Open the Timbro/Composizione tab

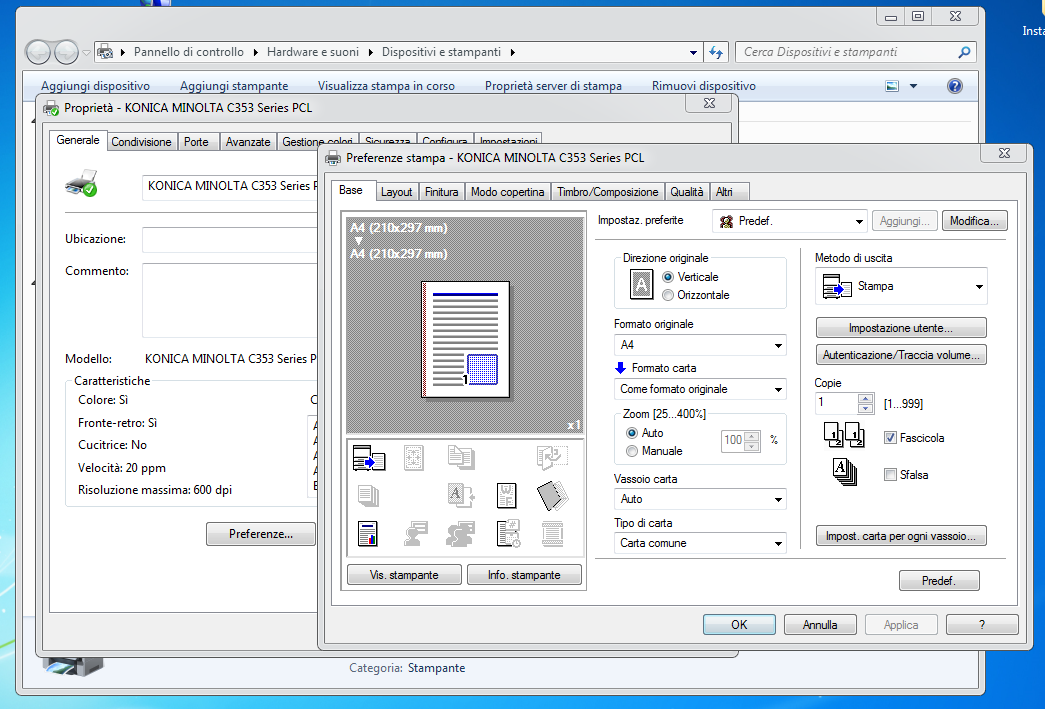pos(607,192)
